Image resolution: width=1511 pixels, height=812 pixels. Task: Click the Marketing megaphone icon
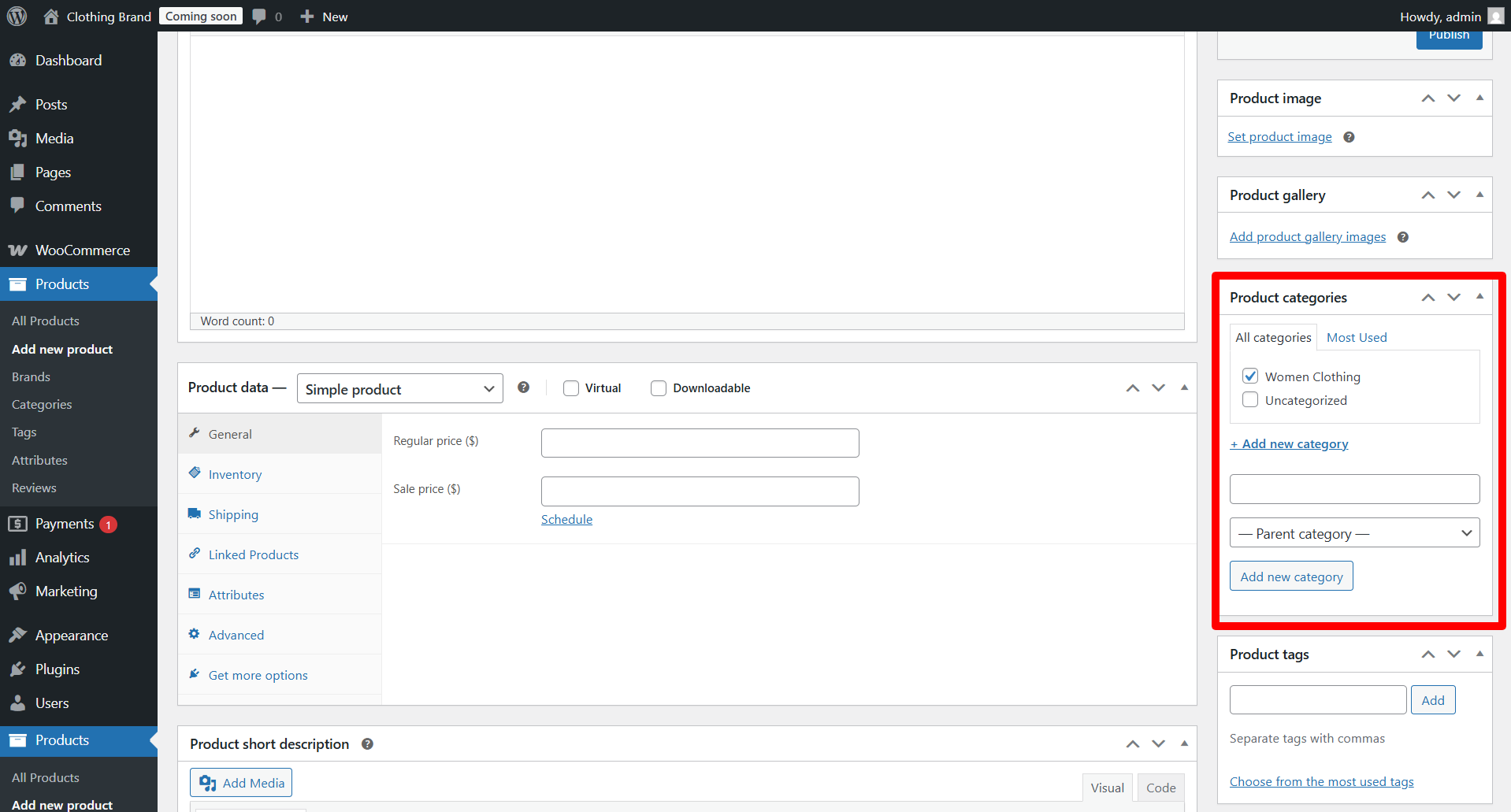click(x=17, y=591)
